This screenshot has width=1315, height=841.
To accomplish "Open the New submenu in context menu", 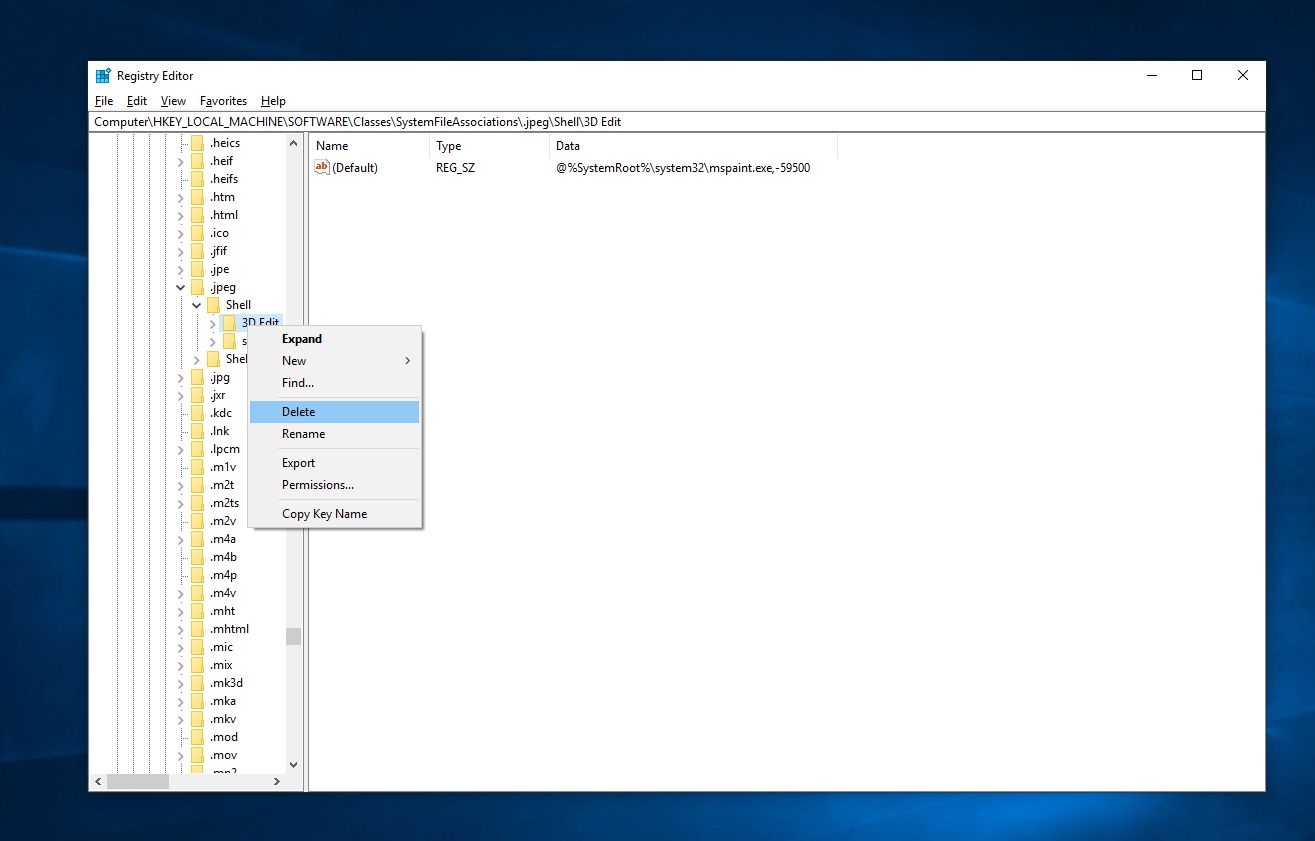I will (334, 361).
